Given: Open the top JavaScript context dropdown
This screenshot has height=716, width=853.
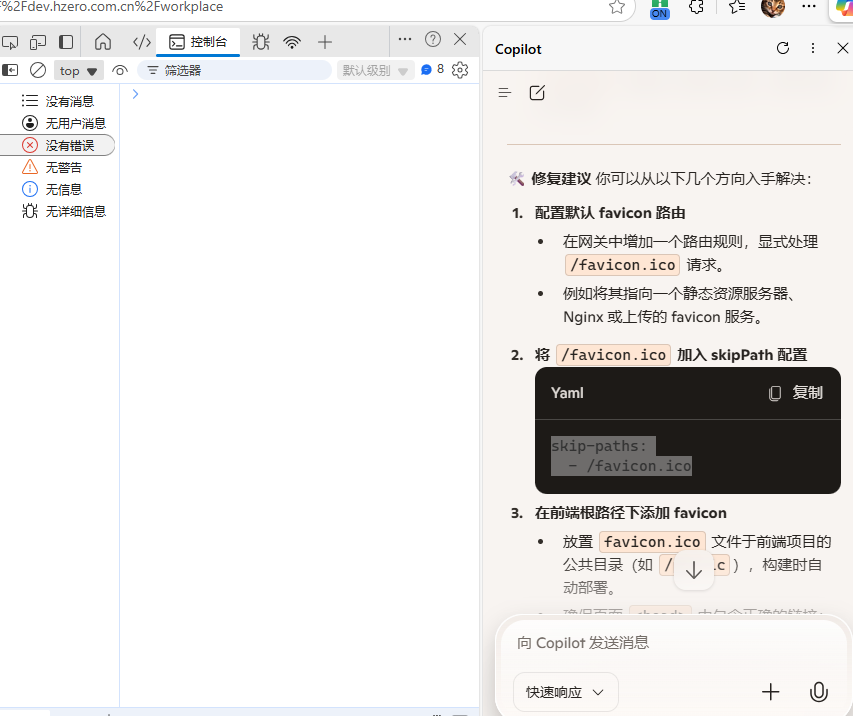Looking at the screenshot, I should (x=80, y=70).
